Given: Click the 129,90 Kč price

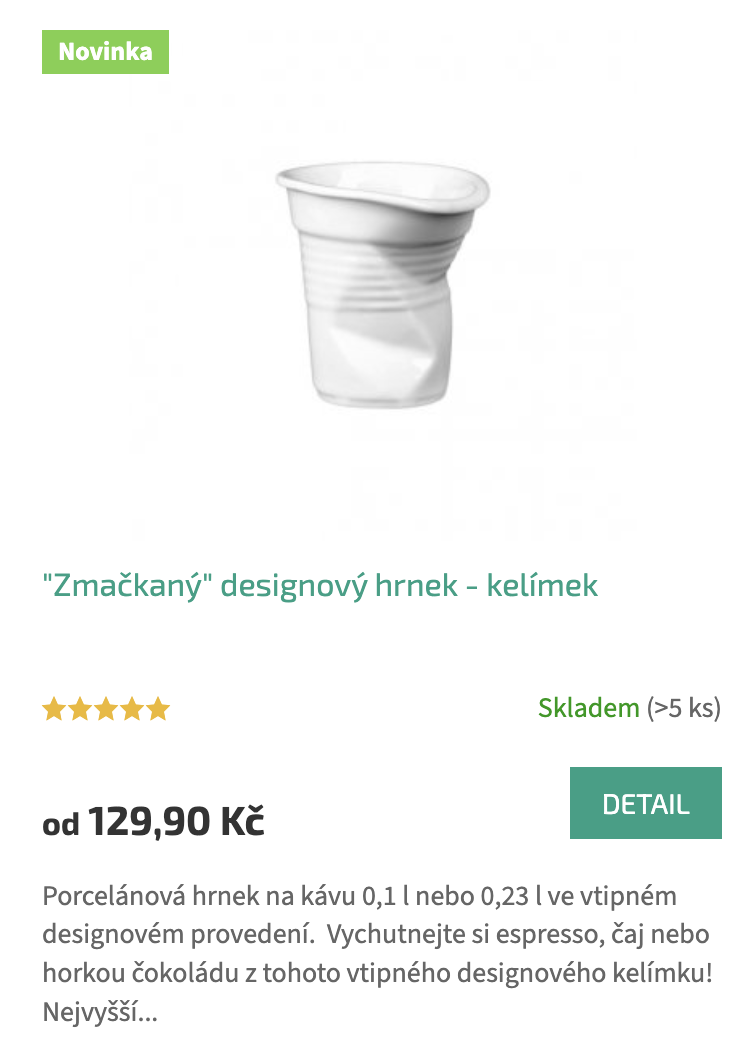Looking at the screenshot, I should pyautogui.click(x=176, y=821).
